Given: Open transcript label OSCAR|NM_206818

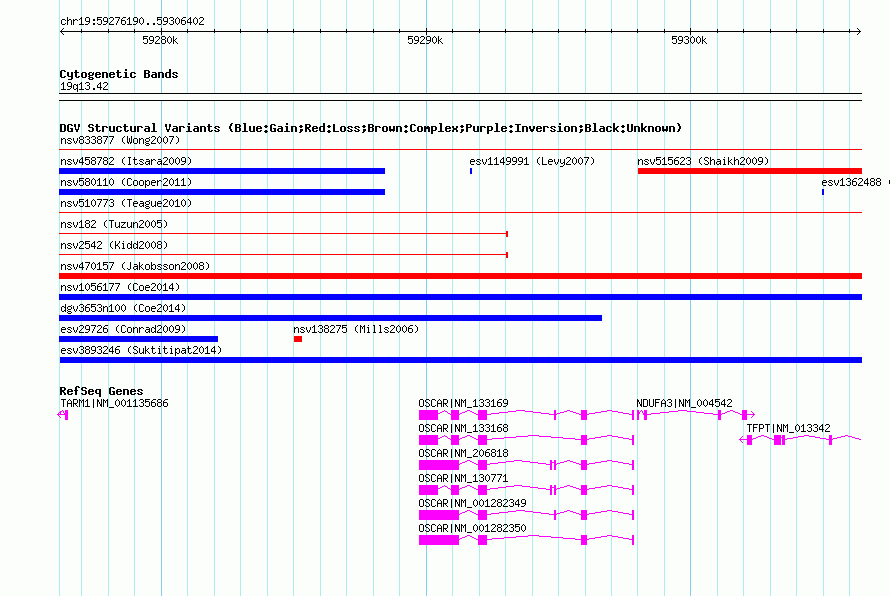Looking at the screenshot, I should pyautogui.click(x=463, y=454).
